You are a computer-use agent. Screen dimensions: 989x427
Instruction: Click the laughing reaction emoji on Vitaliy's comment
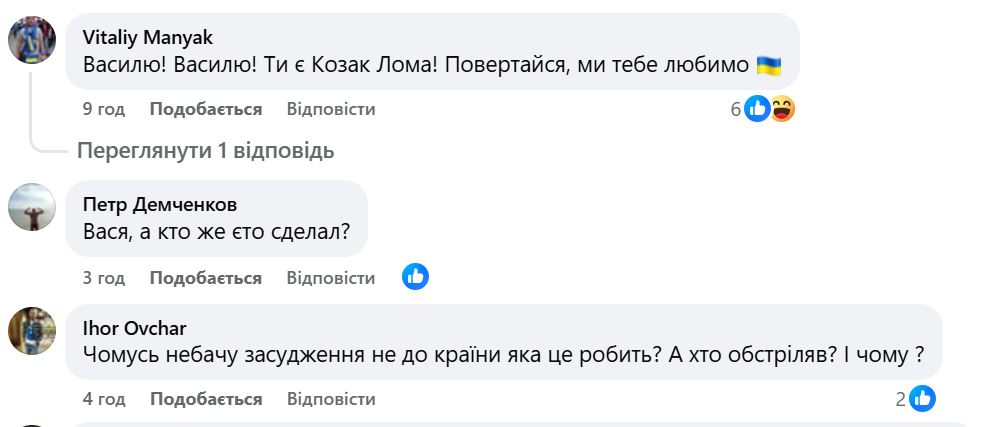(x=782, y=109)
